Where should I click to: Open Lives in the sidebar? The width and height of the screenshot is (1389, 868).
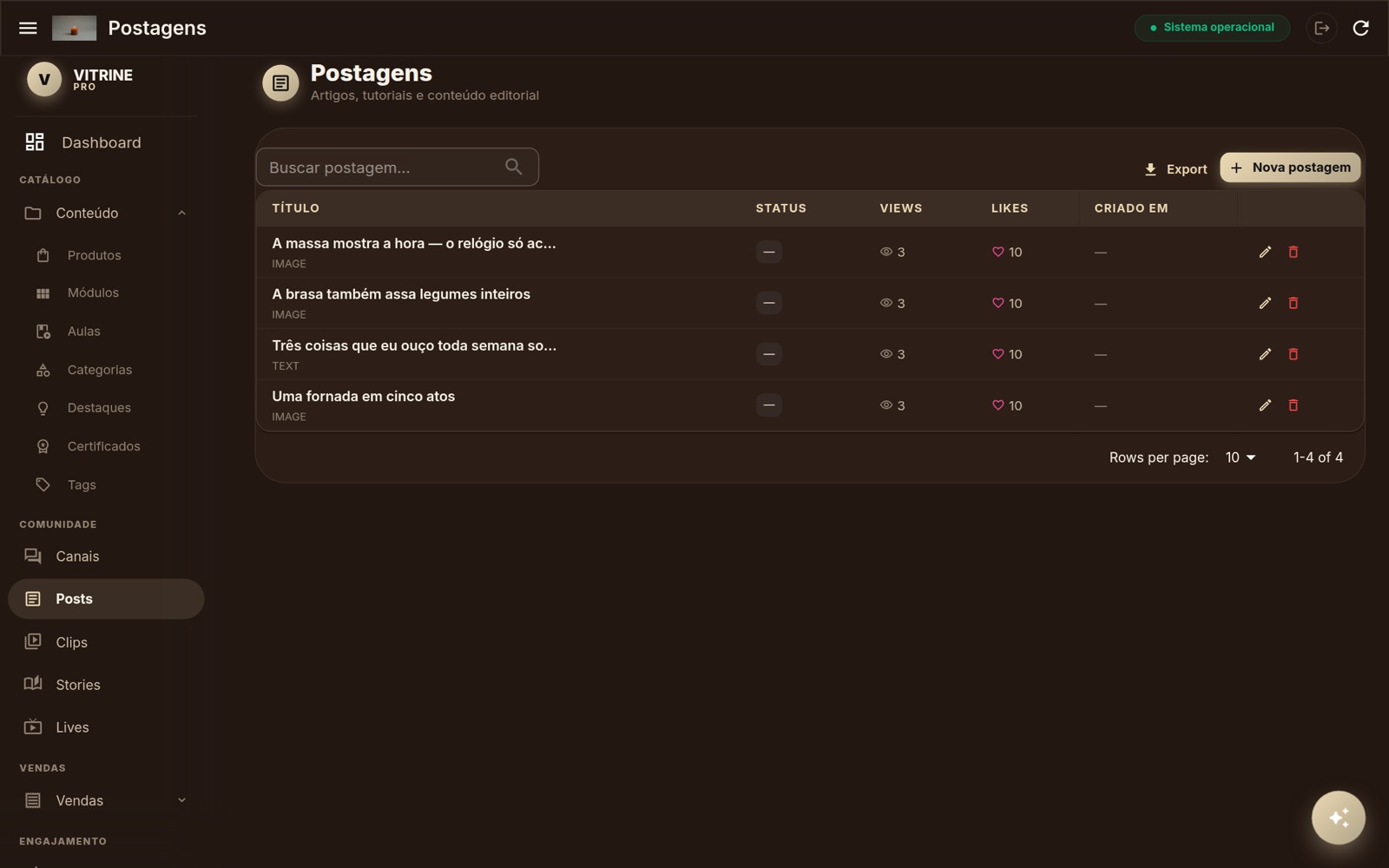(106, 727)
